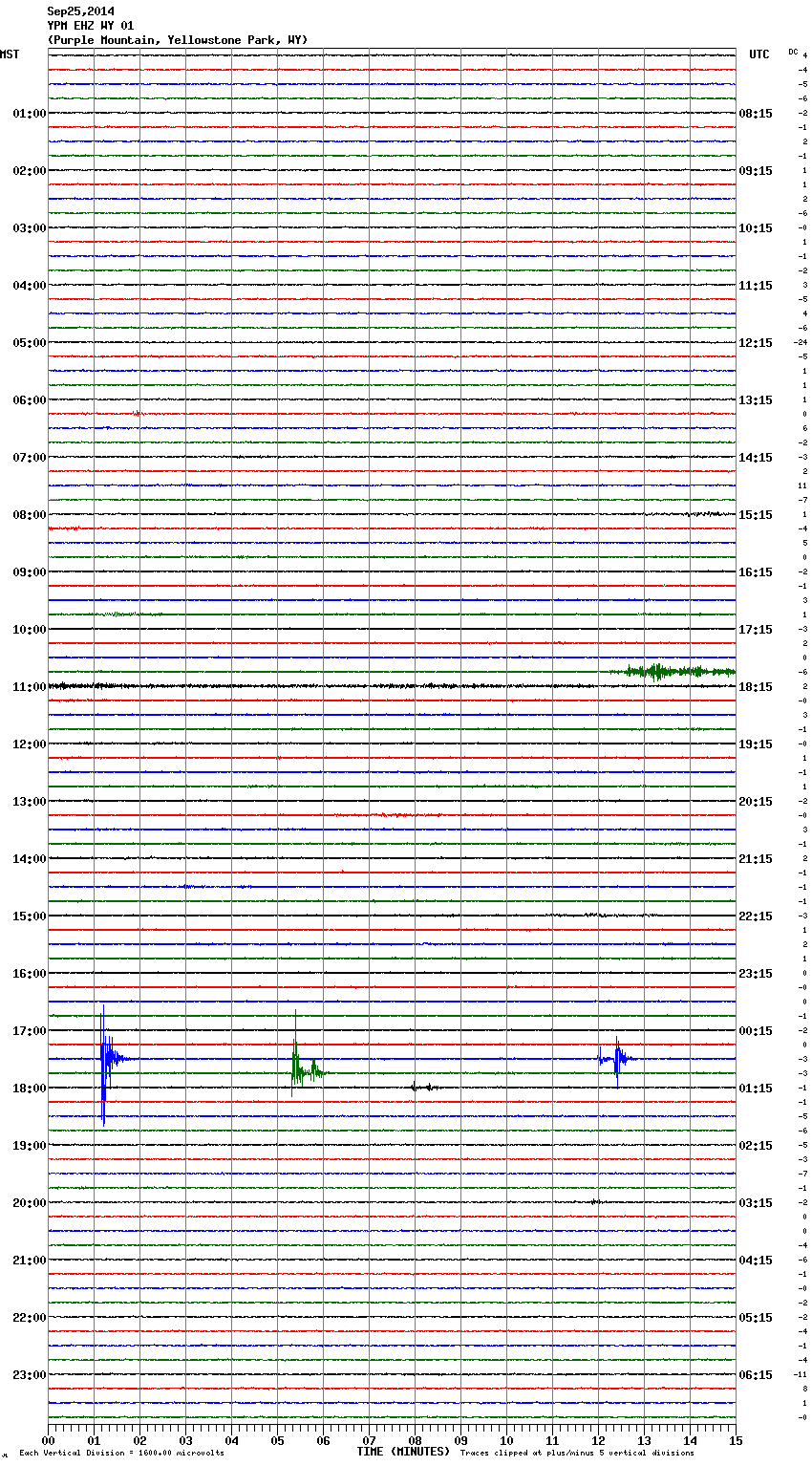Click the date label Sep25,2014
The width and height of the screenshot is (812, 1466).
(x=80, y=11)
